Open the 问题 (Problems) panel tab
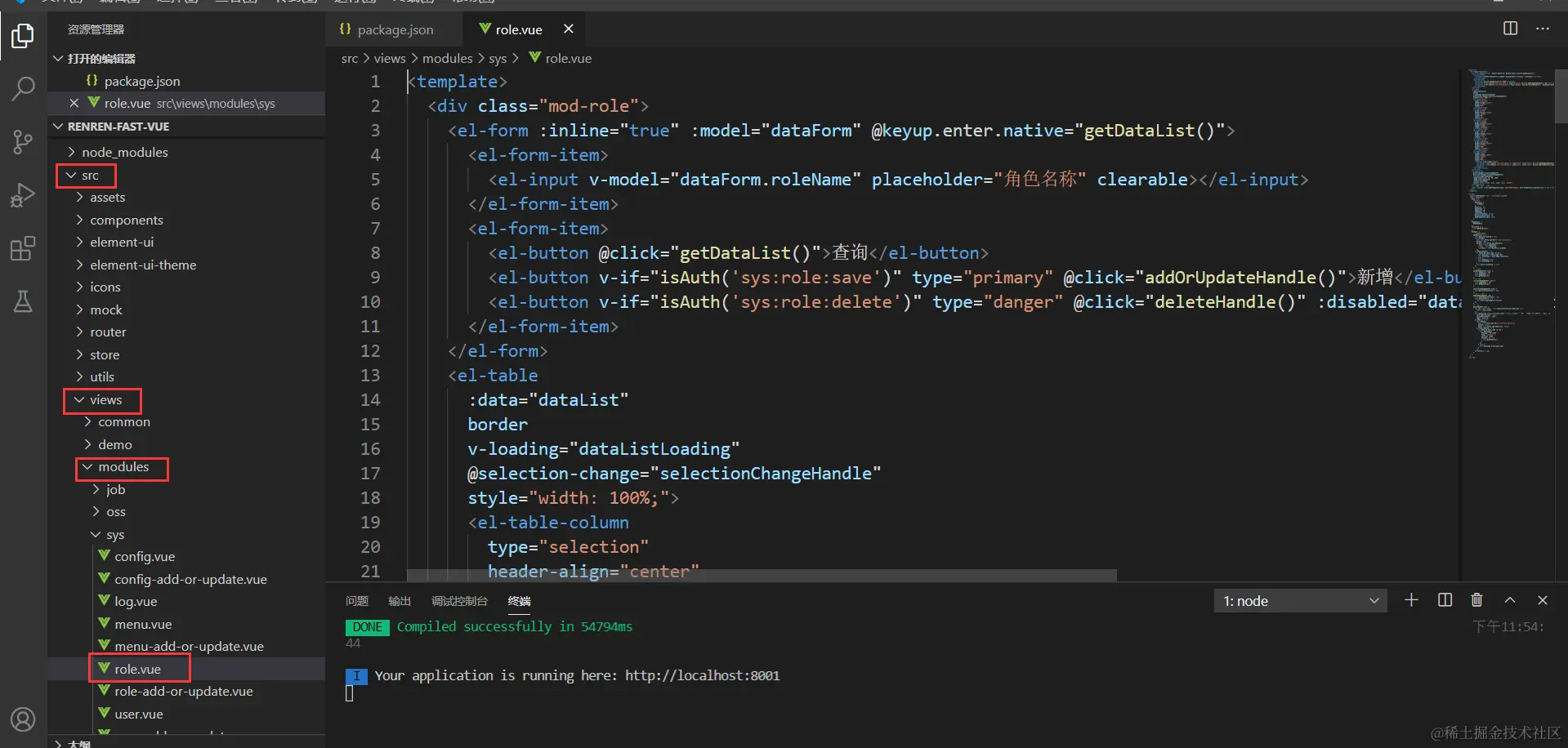This screenshot has width=1568, height=748. (x=357, y=601)
